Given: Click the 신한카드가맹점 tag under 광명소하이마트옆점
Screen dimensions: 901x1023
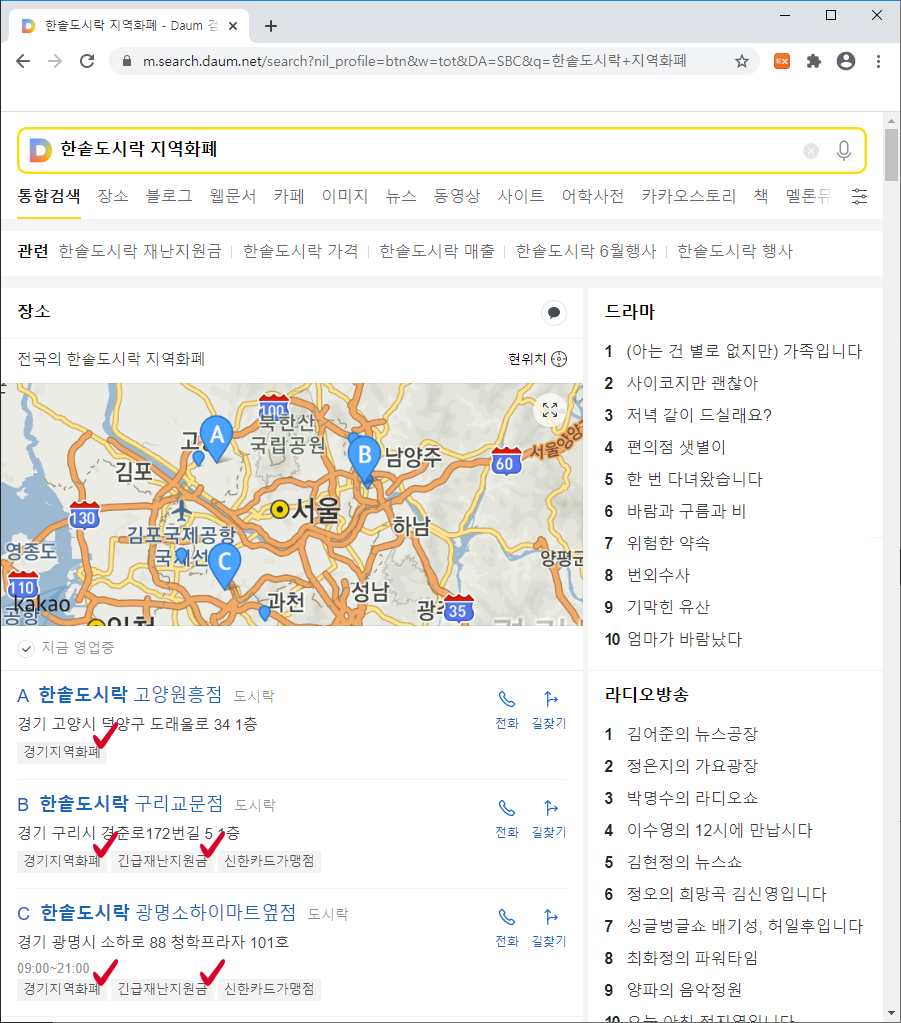Looking at the screenshot, I should click(x=269, y=989).
